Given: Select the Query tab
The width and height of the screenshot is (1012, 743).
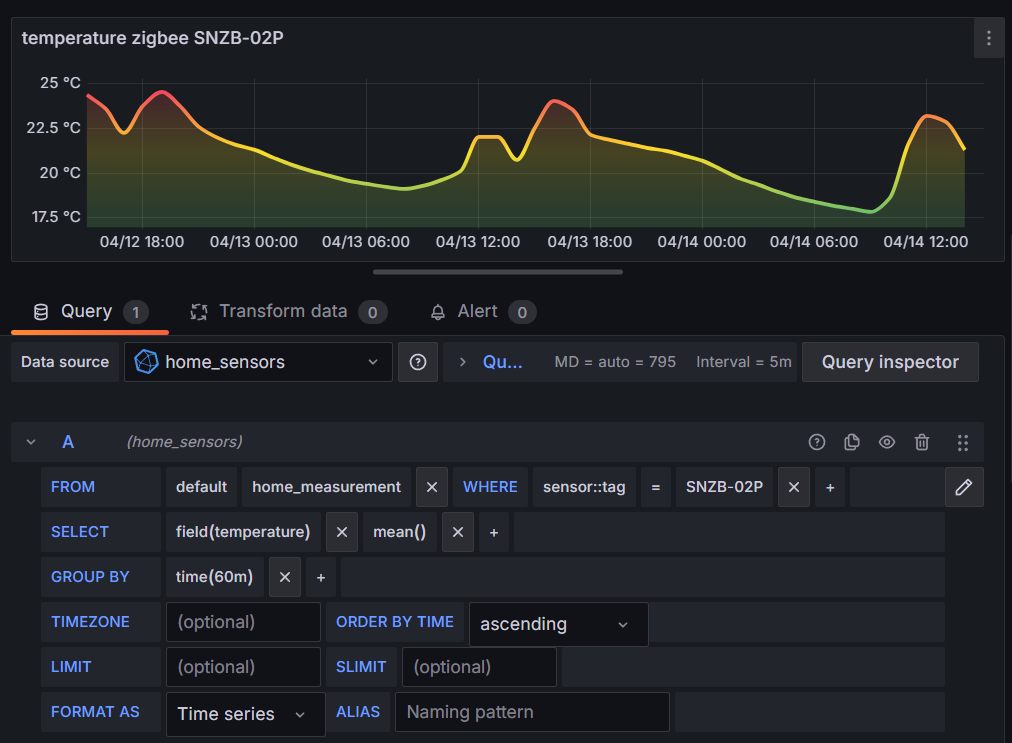Looking at the screenshot, I should [x=90, y=312].
